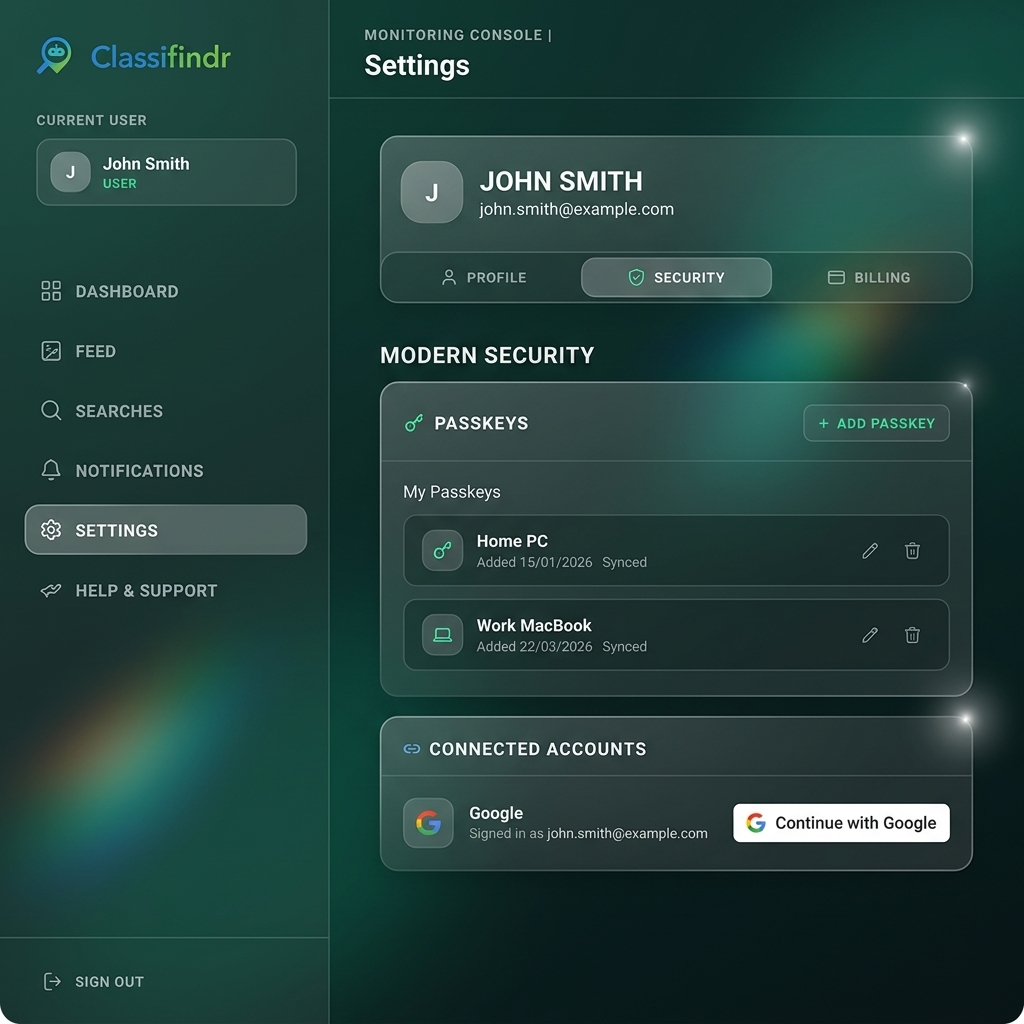Click the USER role label

(120, 184)
